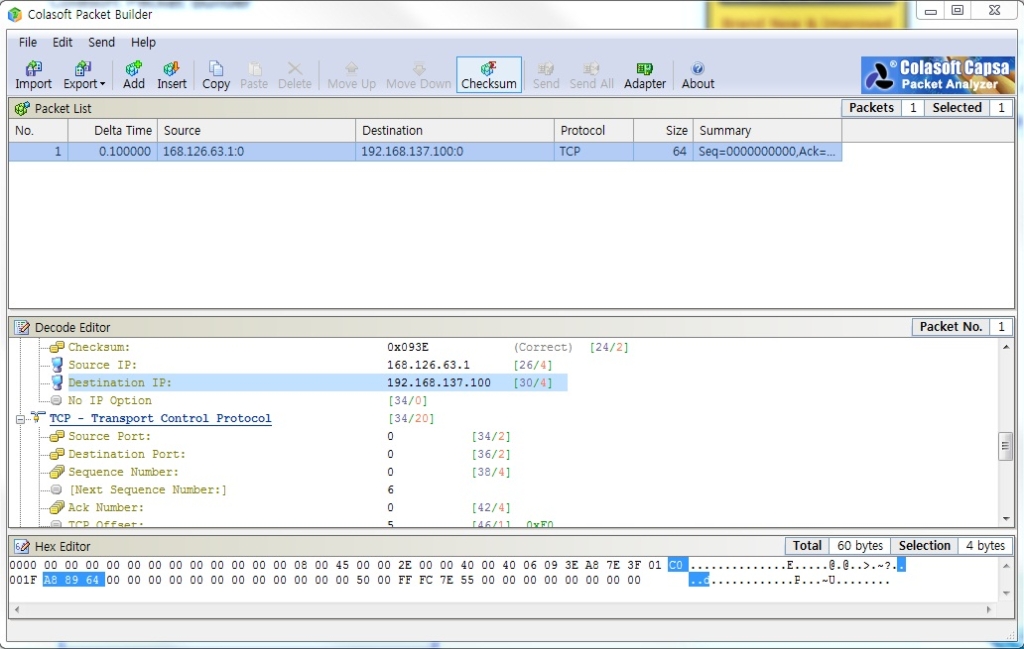Recalculate with the Checksum tool
The width and height of the screenshot is (1024, 649).
point(489,75)
